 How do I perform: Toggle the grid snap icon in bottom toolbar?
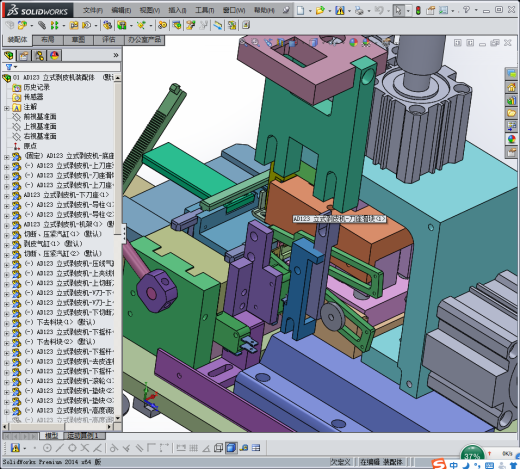(x=193, y=448)
